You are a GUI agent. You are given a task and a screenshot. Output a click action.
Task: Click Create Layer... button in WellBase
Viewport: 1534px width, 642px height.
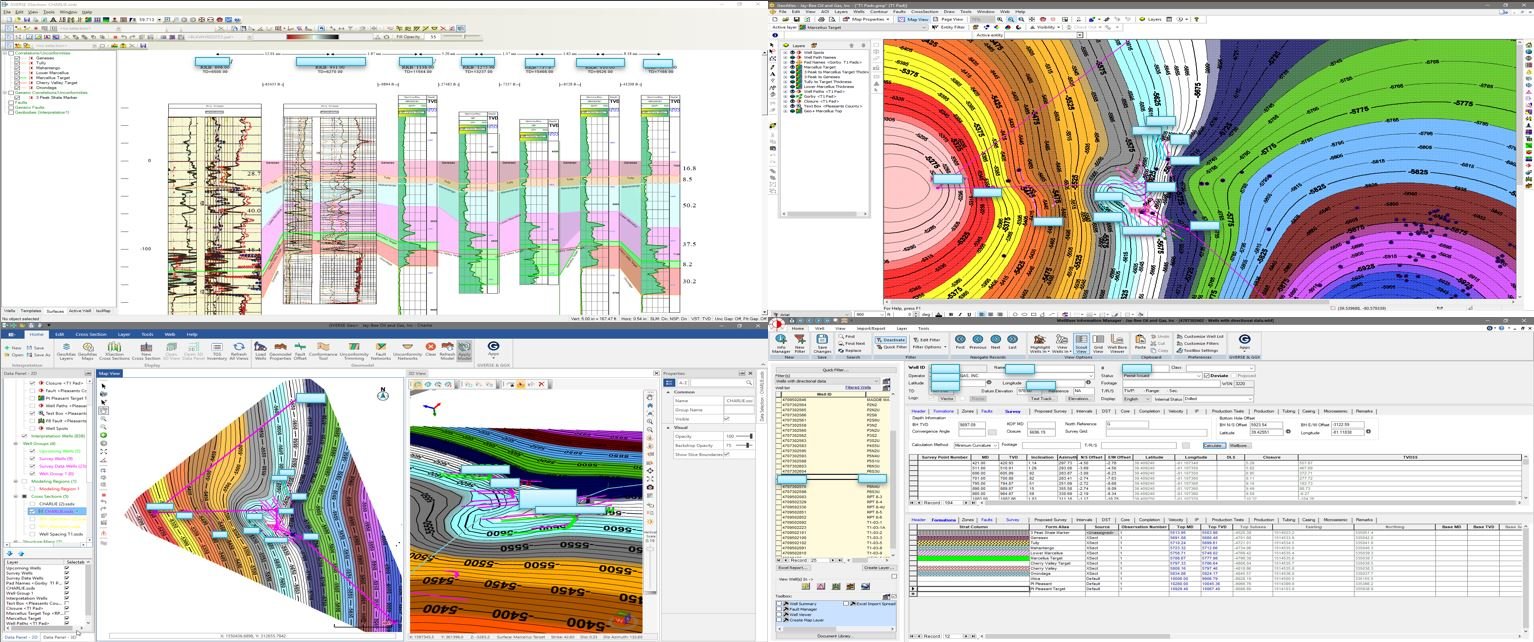point(879,568)
